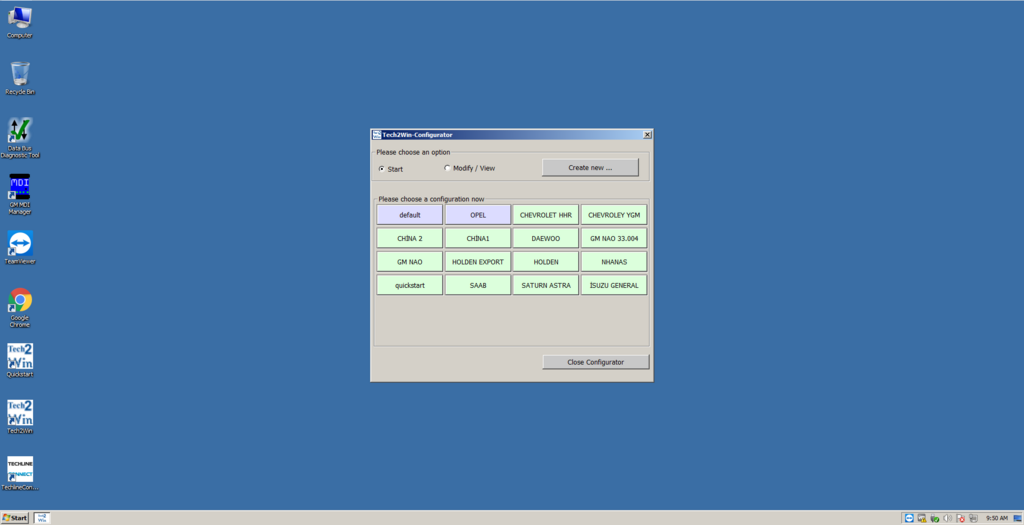Viewport: 1024px width, 525px height.
Task: Open the Data Bus Diagnostic Tool icon
Action: click(20, 132)
